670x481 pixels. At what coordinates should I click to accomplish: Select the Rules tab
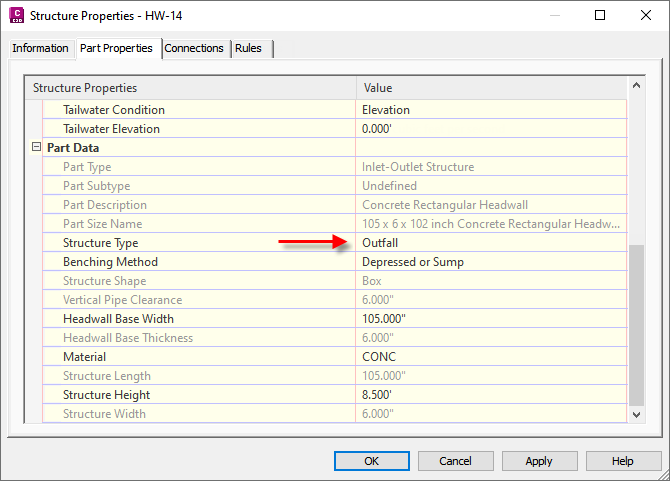248,48
